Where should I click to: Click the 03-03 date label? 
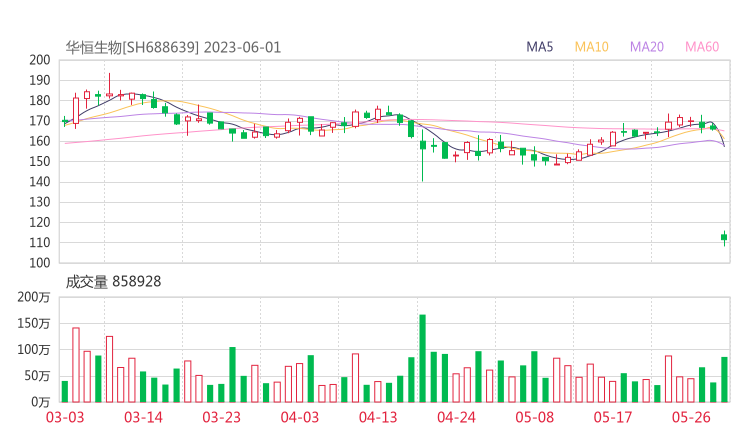(x=65, y=417)
